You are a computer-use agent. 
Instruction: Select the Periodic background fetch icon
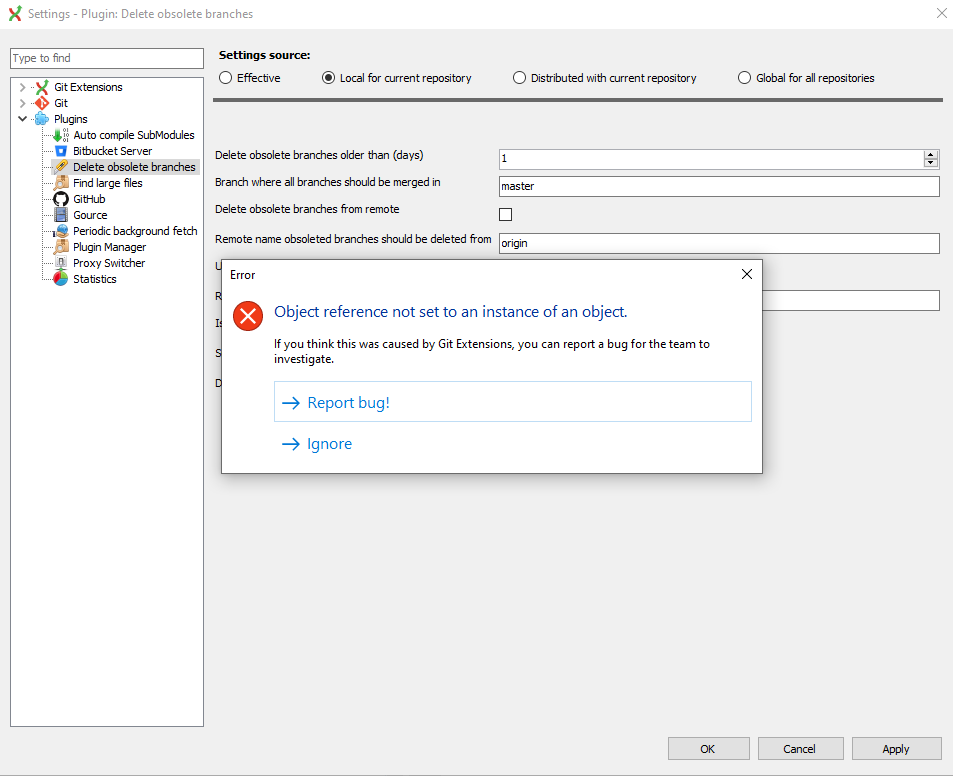pos(59,230)
